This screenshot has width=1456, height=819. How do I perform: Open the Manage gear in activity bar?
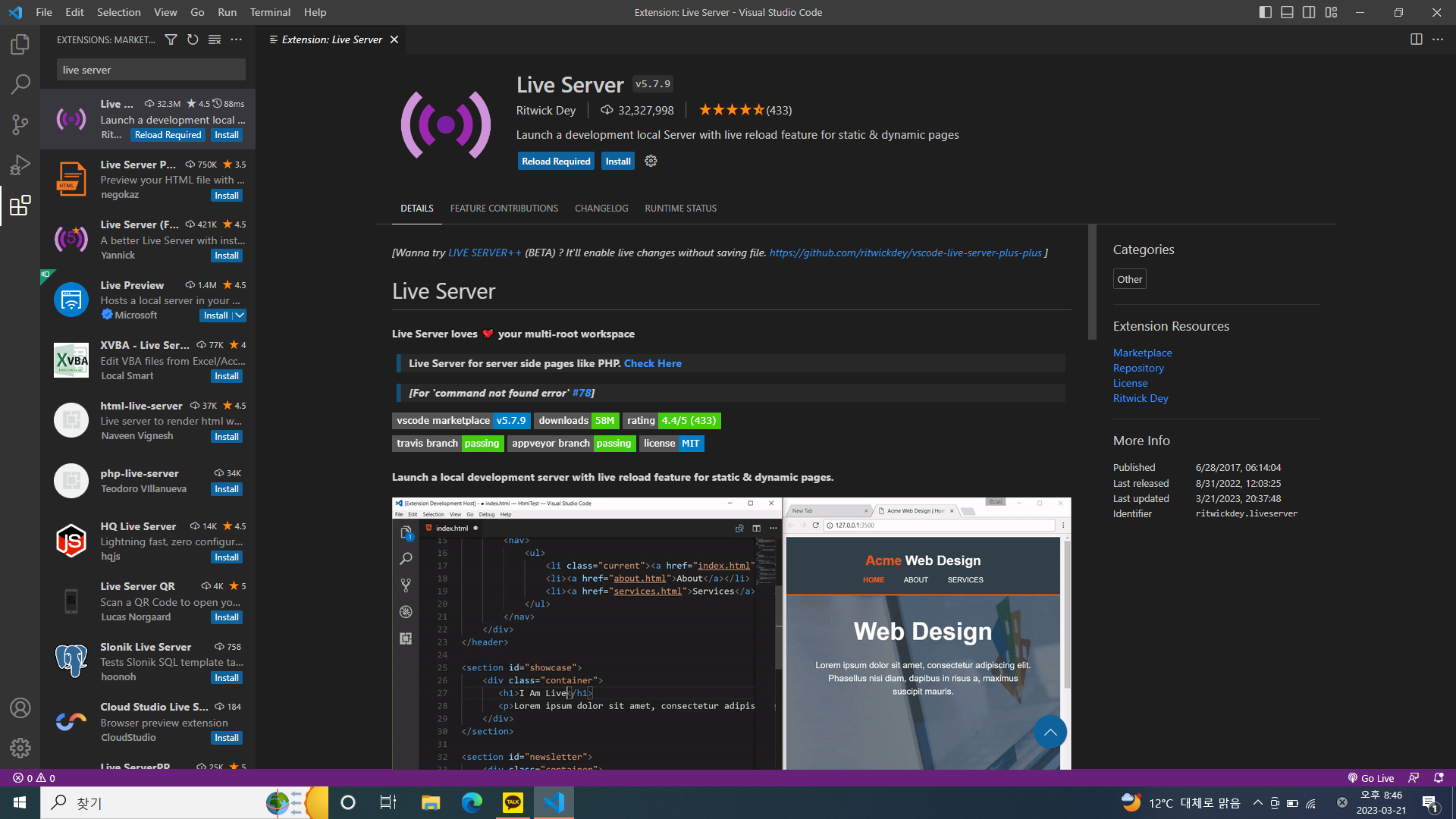click(x=20, y=748)
